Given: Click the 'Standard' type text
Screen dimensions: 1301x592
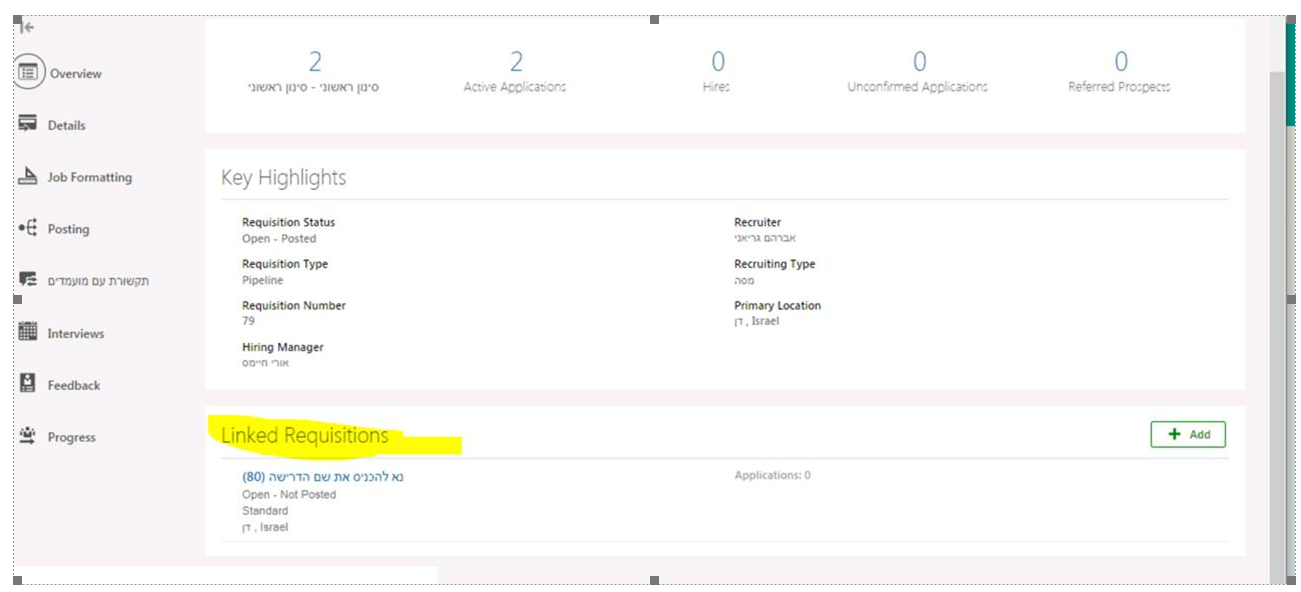Looking at the screenshot, I should coord(265,511).
